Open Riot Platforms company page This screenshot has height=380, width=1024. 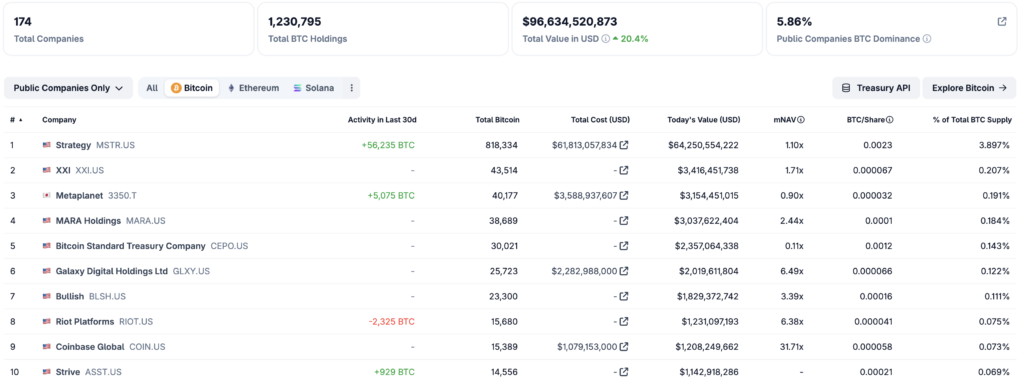pyautogui.click(x=85, y=321)
